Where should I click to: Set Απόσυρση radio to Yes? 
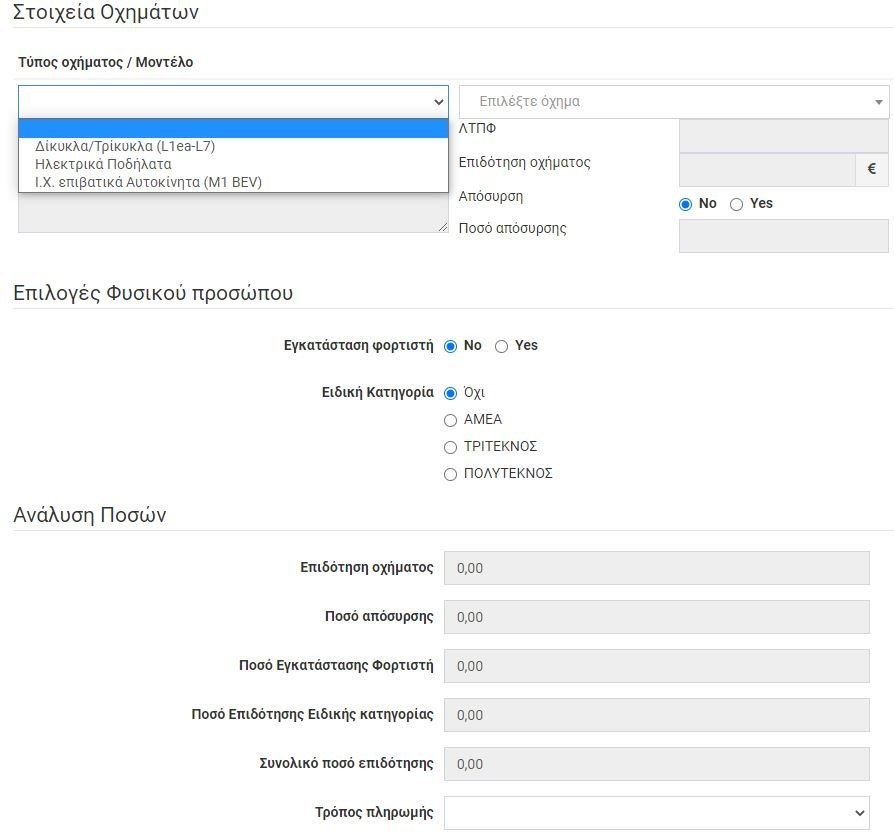pyautogui.click(x=737, y=204)
